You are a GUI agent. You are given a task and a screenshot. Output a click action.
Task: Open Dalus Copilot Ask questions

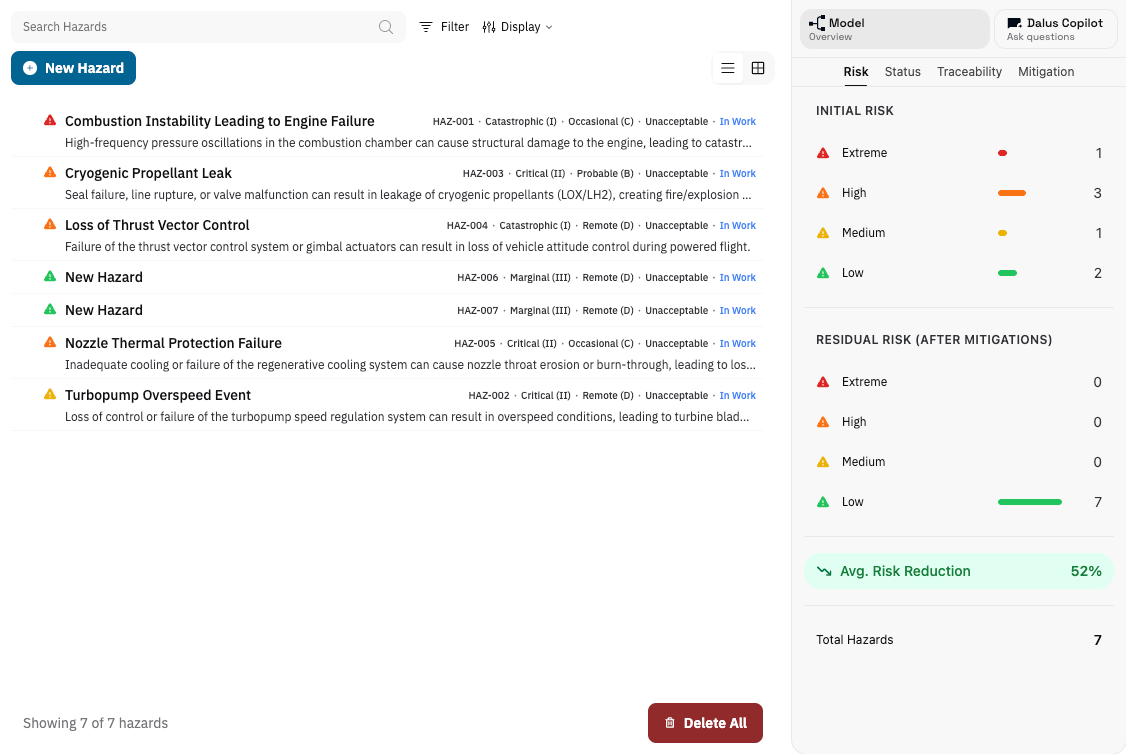[x=1056, y=29]
